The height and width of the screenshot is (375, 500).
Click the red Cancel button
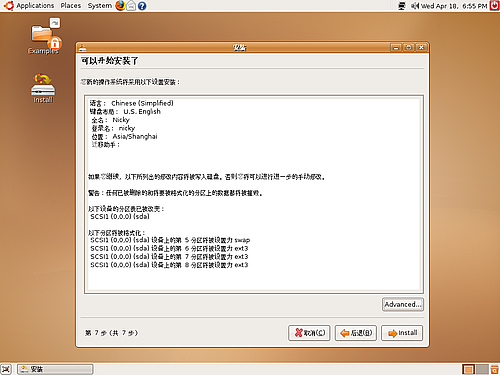click(x=309, y=333)
